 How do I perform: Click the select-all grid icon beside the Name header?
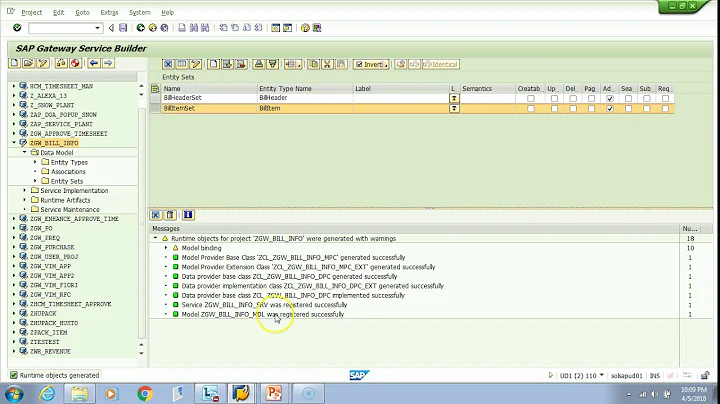[x=155, y=89]
